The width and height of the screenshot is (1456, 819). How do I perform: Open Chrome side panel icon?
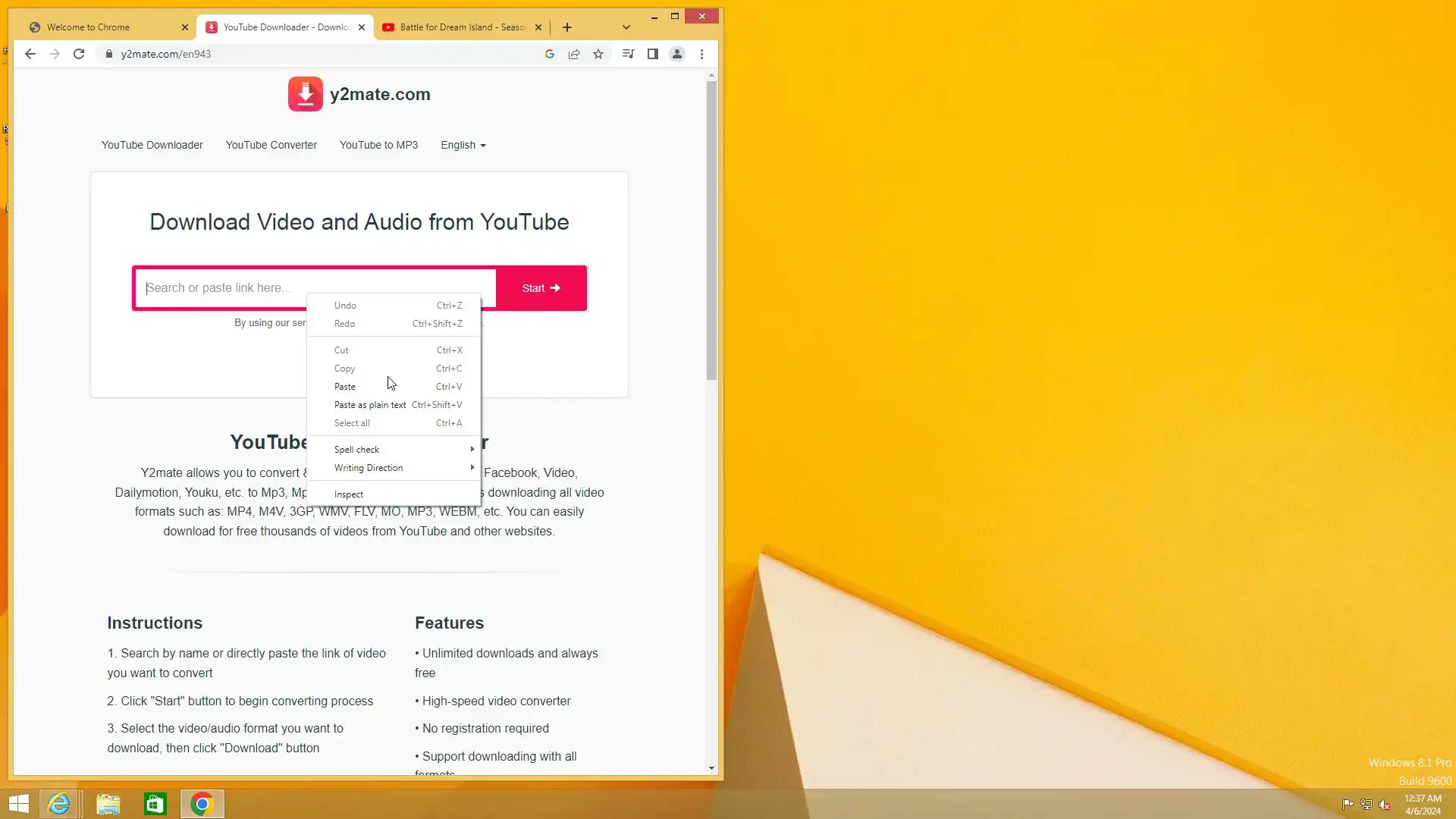[x=652, y=54]
